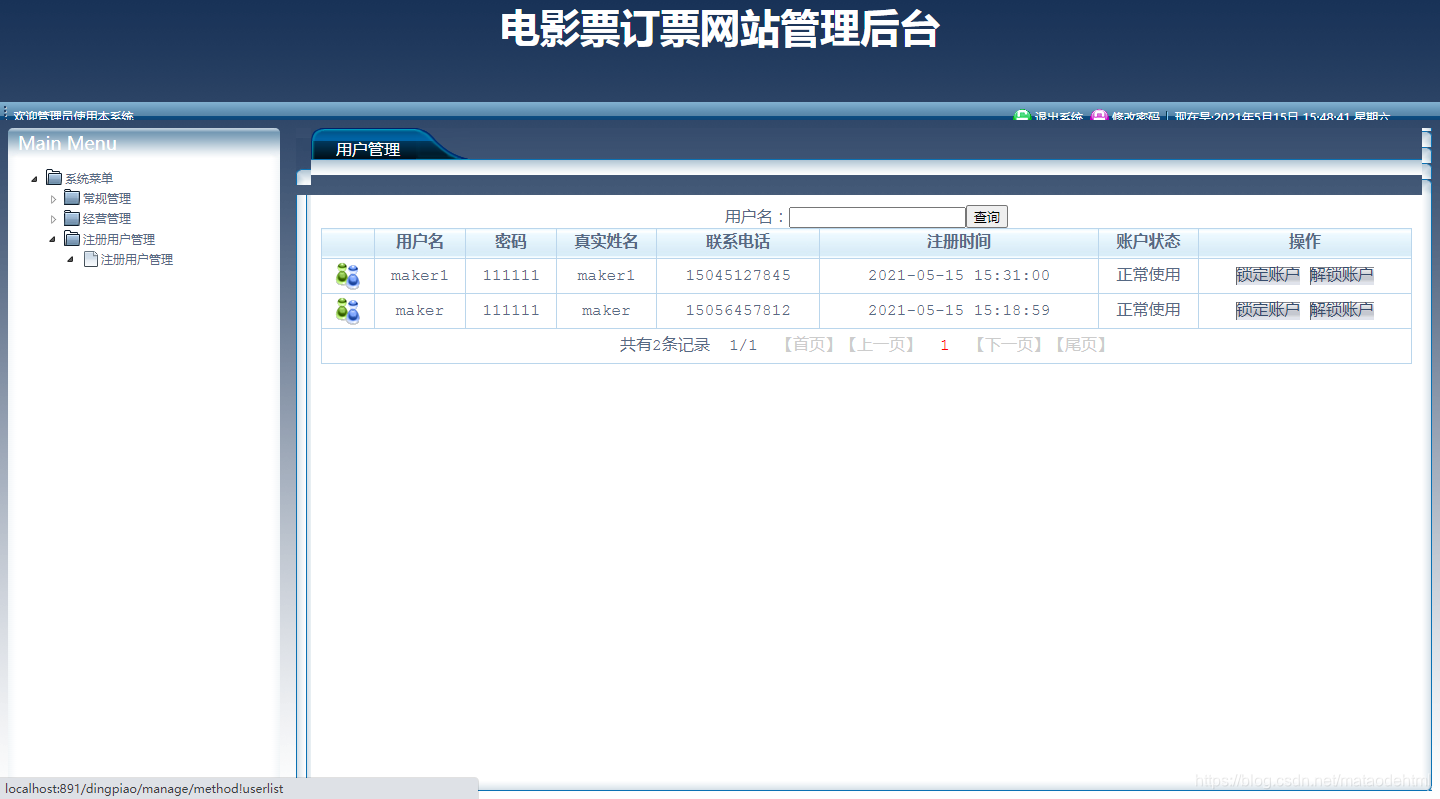Screen dimensions: 1440x799
Task: Click the 系统菜单 folder icon
Action: tap(54, 178)
